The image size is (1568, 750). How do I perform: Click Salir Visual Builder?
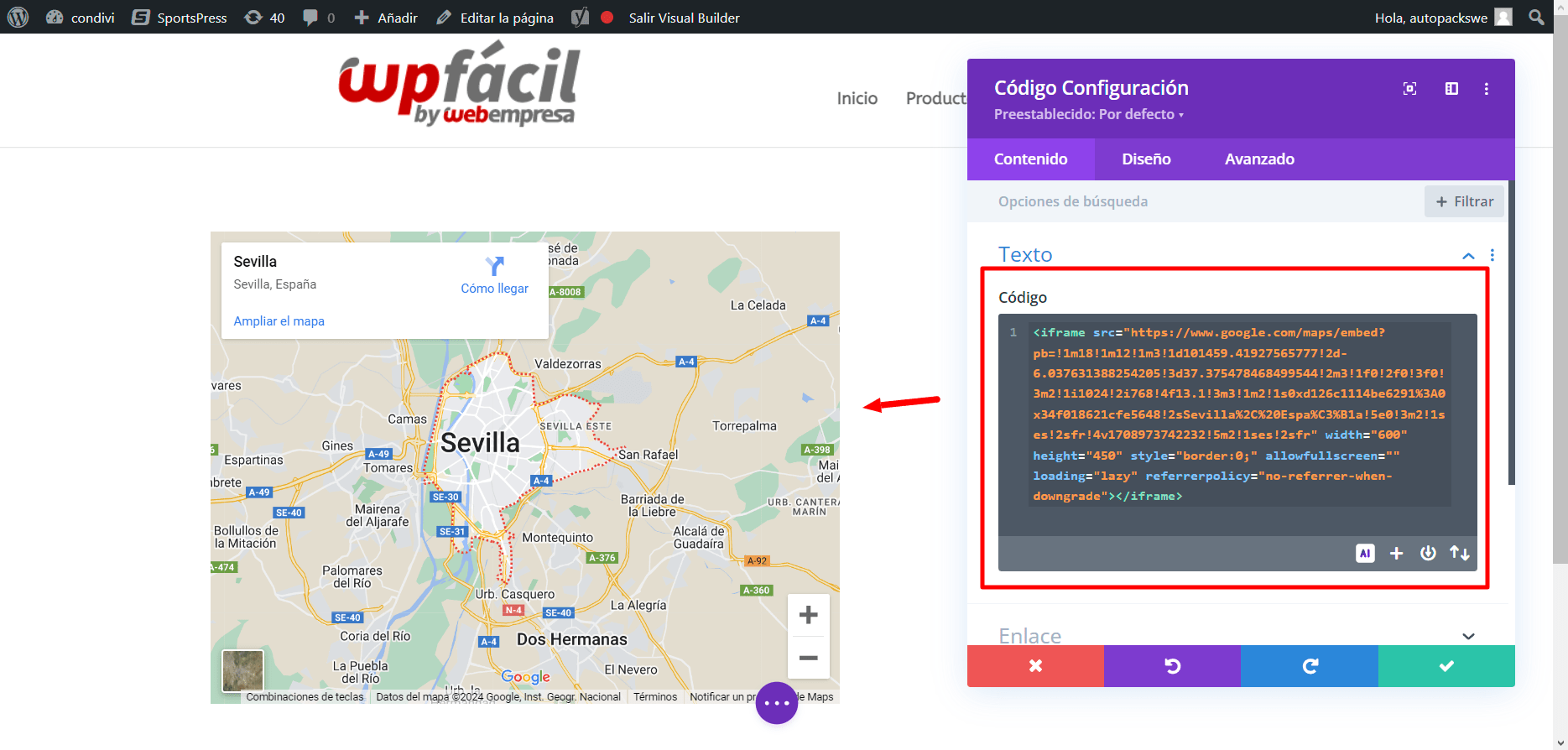tap(685, 18)
